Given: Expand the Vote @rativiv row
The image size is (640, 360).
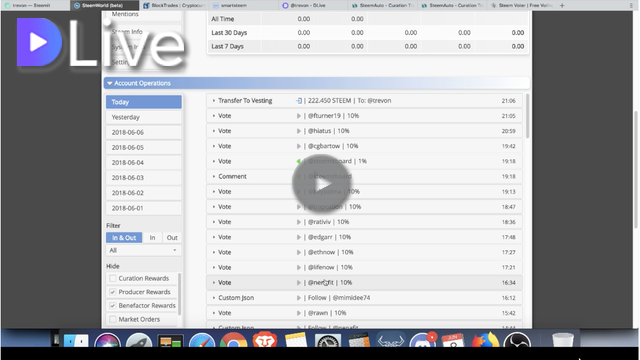Looking at the screenshot, I should coord(214,222).
